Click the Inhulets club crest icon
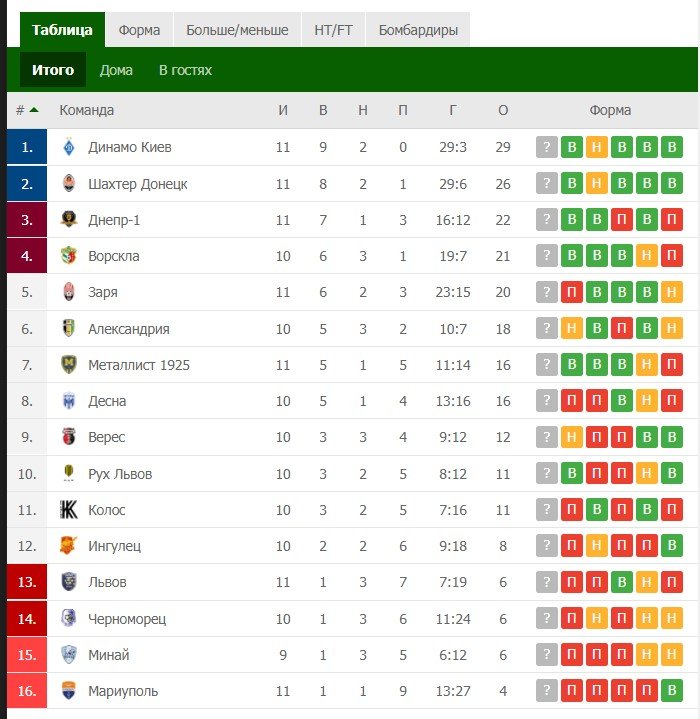The height and width of the screenshot is (719, 700). (69, 546)
